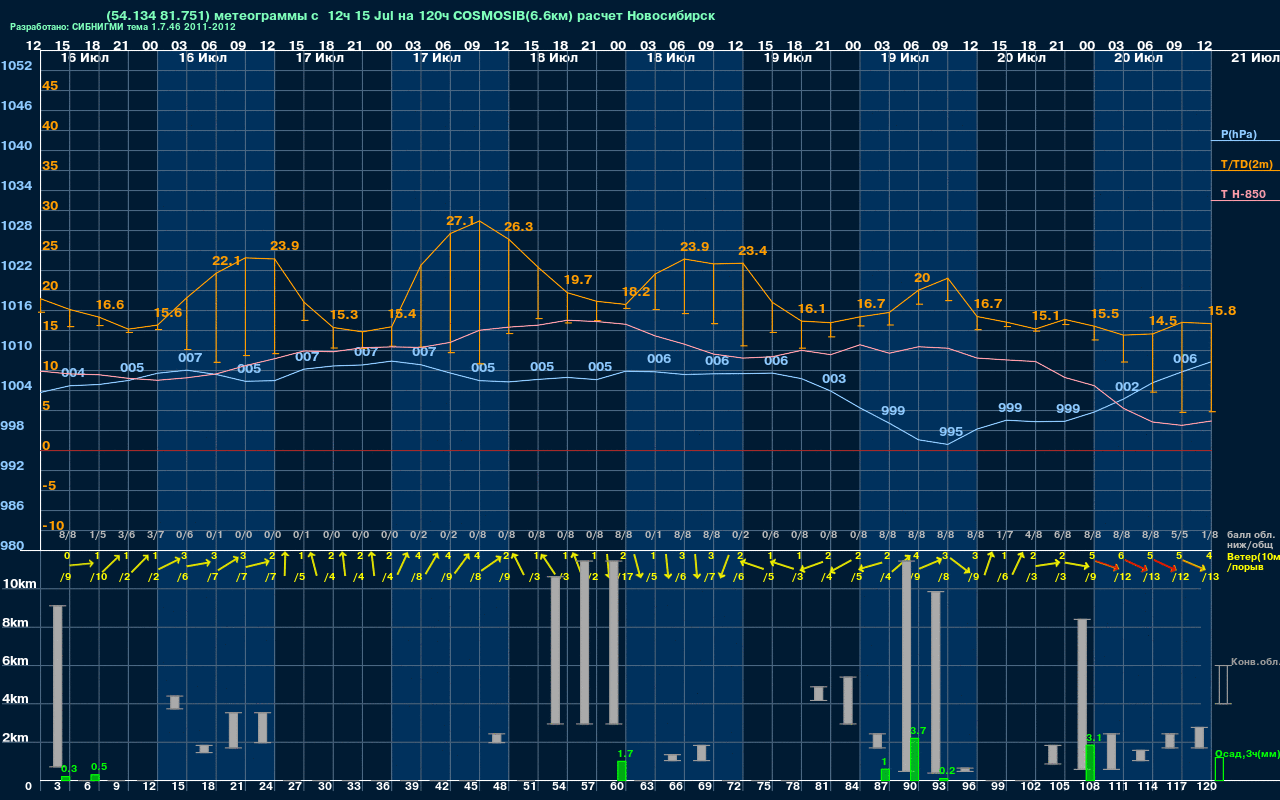The image size is (1280, 800).
Task: Click the temperature label 19.7
Action: point(578,280)
